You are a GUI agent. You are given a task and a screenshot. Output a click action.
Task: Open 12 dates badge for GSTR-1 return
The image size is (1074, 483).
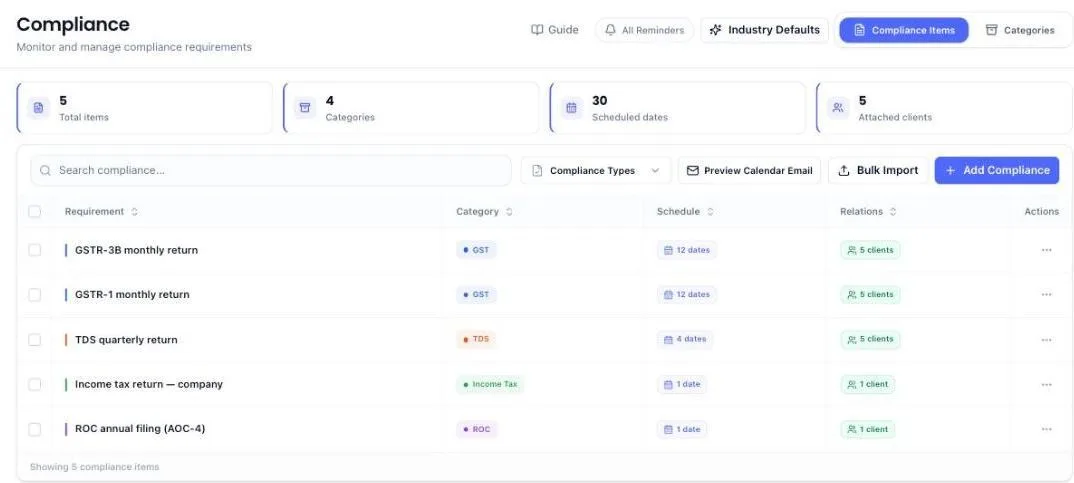coord(686,295)
